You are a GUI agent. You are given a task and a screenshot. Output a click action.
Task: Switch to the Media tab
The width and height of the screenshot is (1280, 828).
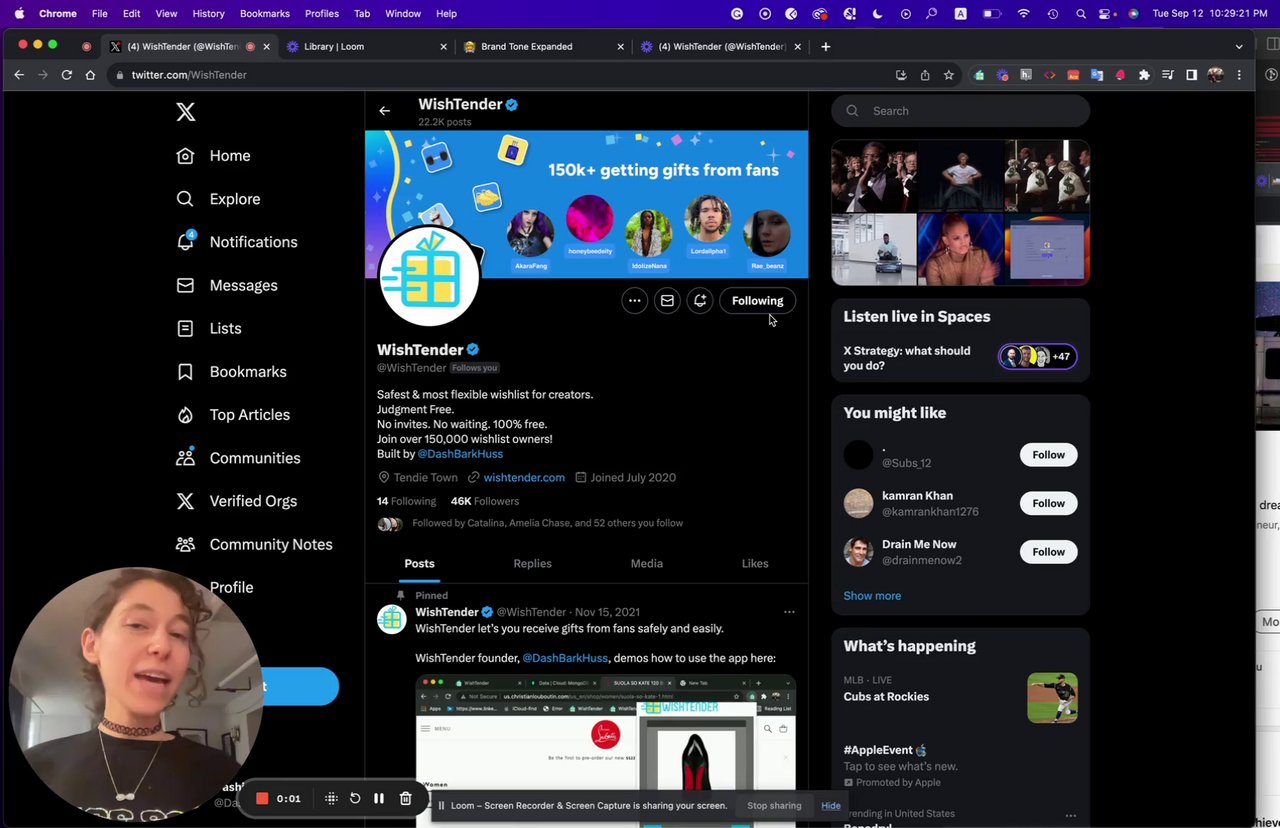[646, 564]
